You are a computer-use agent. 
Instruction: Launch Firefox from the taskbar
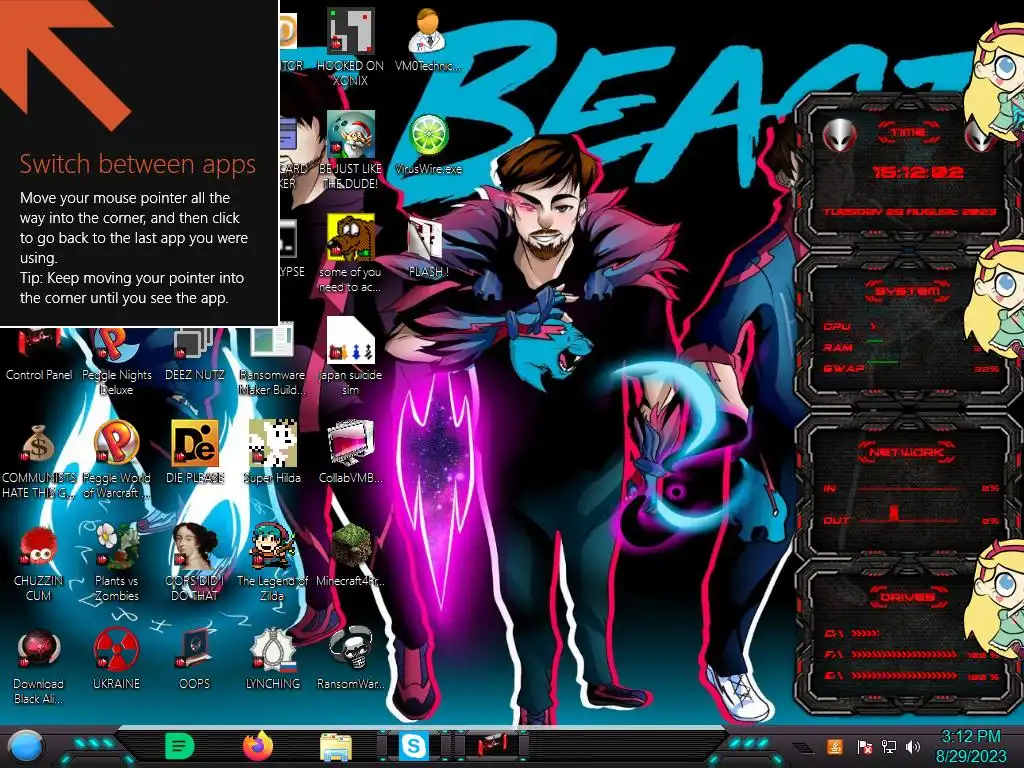point(257,745)
